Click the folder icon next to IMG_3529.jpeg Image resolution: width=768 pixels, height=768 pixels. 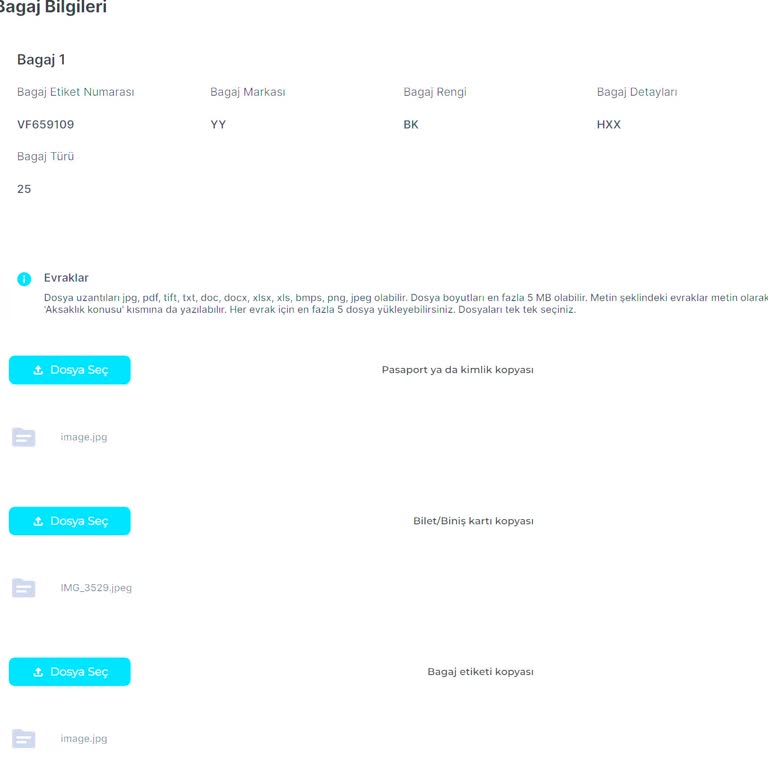pos(24,588)
